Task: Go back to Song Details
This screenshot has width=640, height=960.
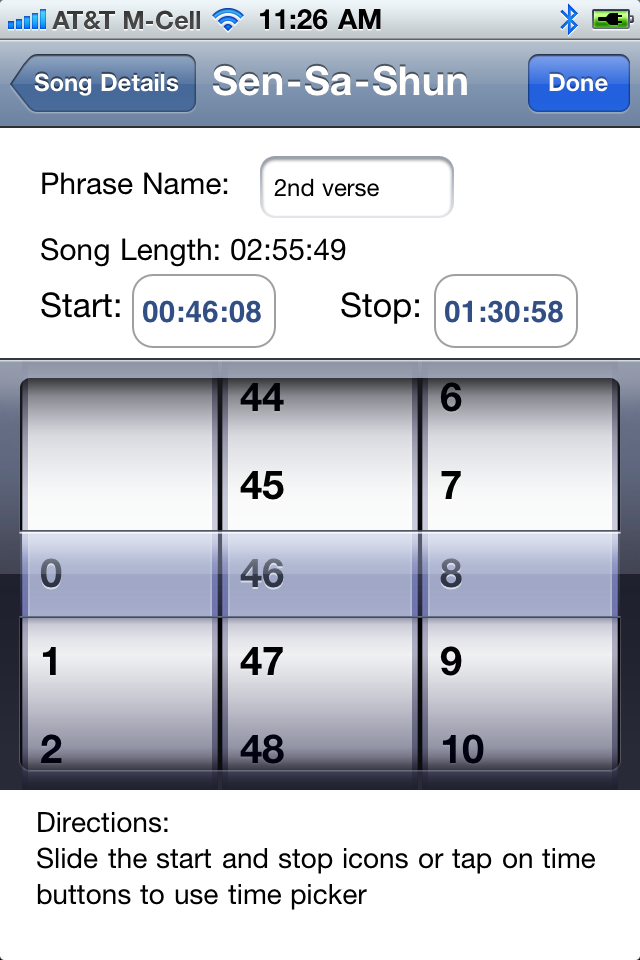Action: click(x=103, y=83)
